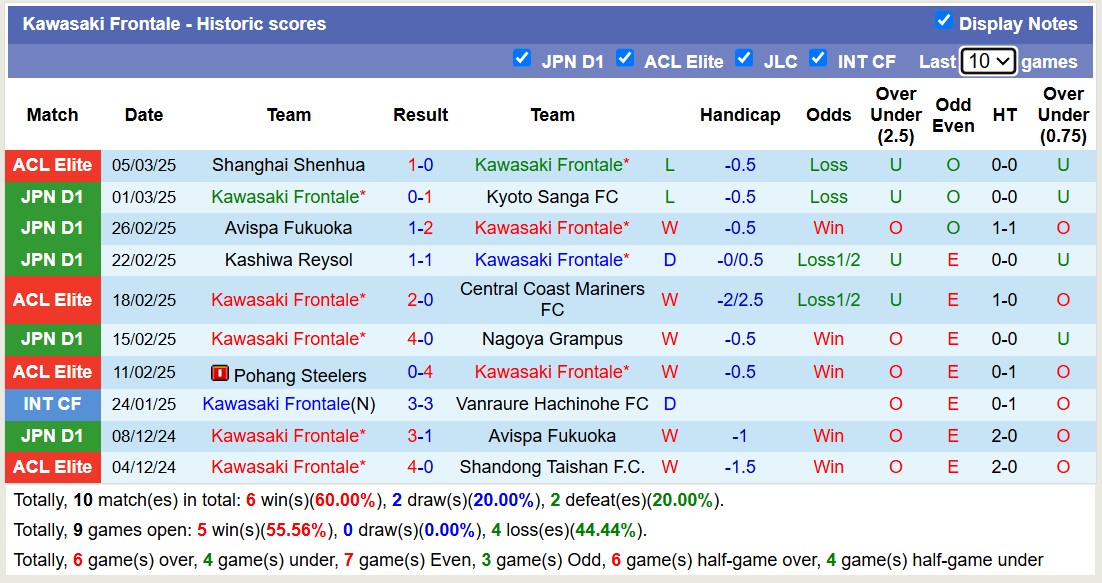Click the ACL Elite badge on the 11/02/25 row

52,372
